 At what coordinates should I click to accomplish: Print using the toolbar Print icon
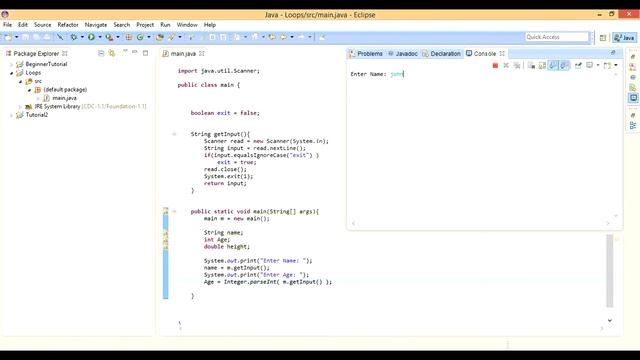tap(47, 37)
